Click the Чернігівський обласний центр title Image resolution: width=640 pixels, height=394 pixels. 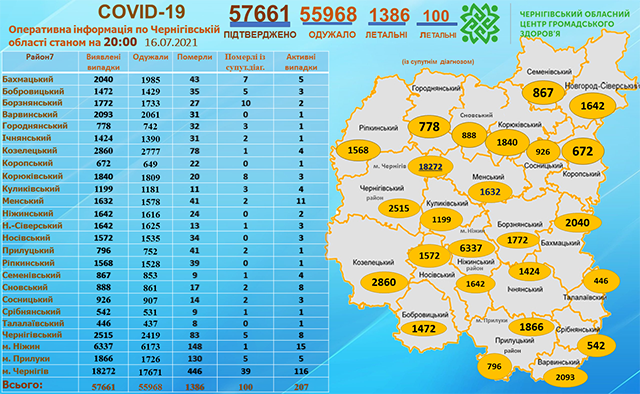pyautogui.click(x=574, y=24)
